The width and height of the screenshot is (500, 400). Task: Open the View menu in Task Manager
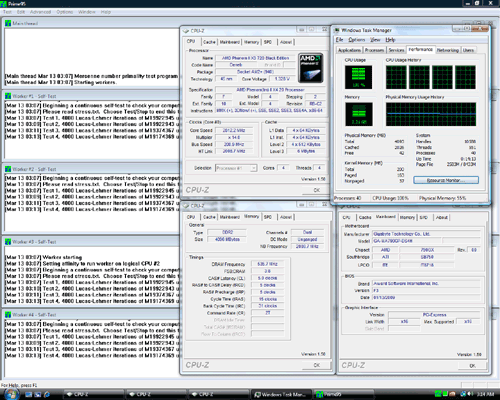(x=375, y=40)
